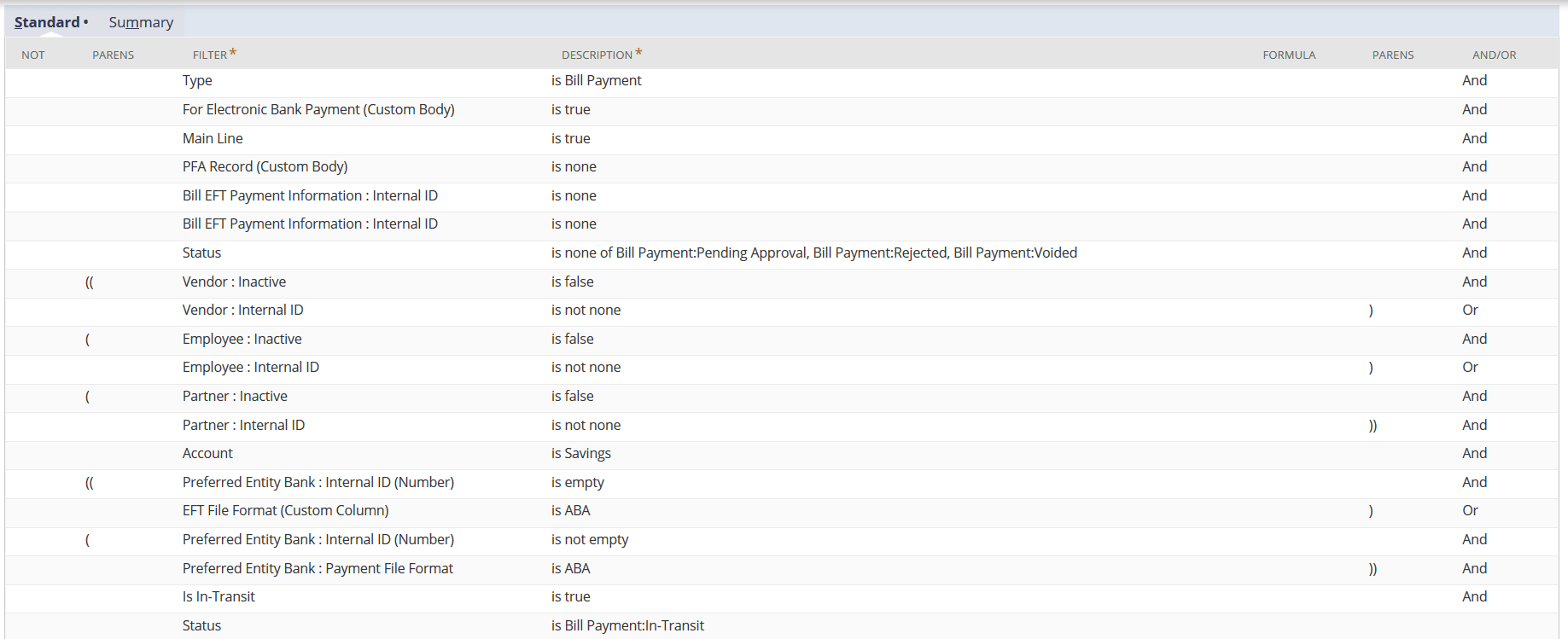Click '))' on Partner : Internal ID row

pos(1373,425)
